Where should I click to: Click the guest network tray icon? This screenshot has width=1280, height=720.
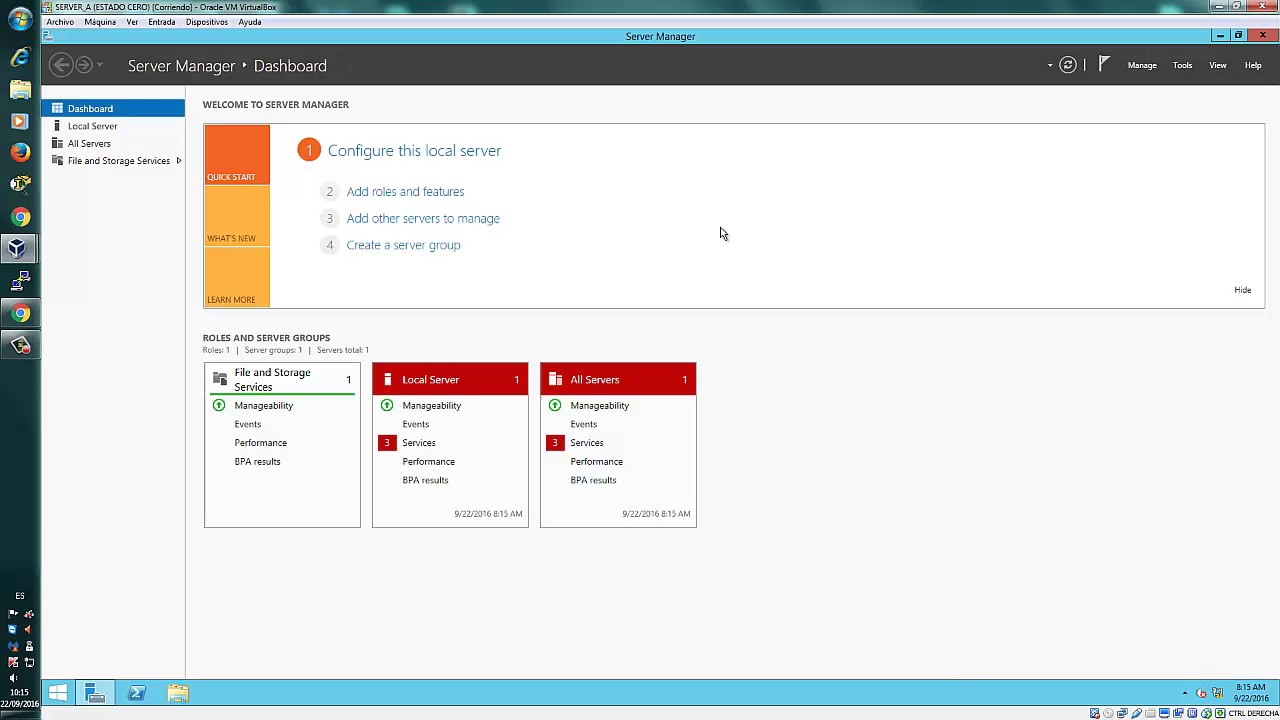pos(1218,693)
